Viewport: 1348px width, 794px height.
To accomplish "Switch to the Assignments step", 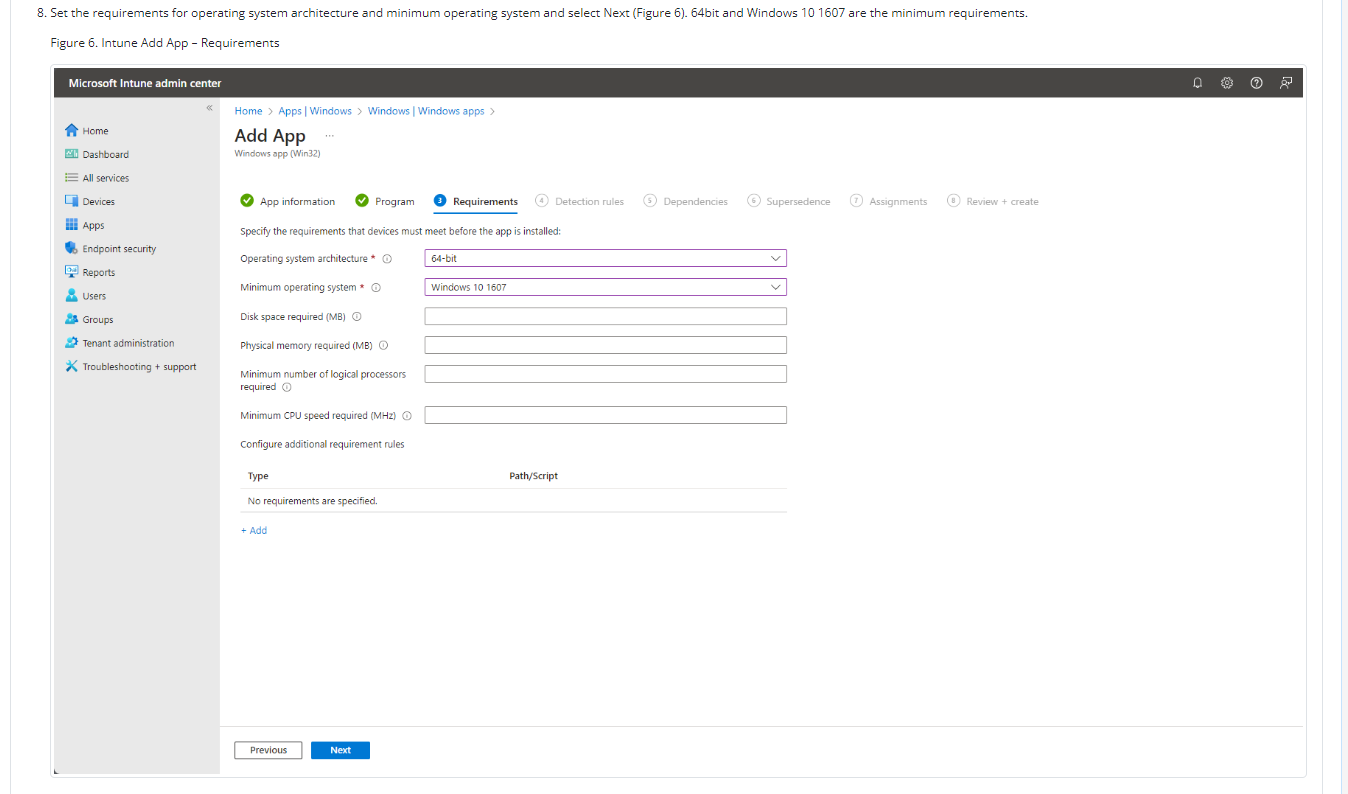I will pyautogui.click(x=889, y=201).
